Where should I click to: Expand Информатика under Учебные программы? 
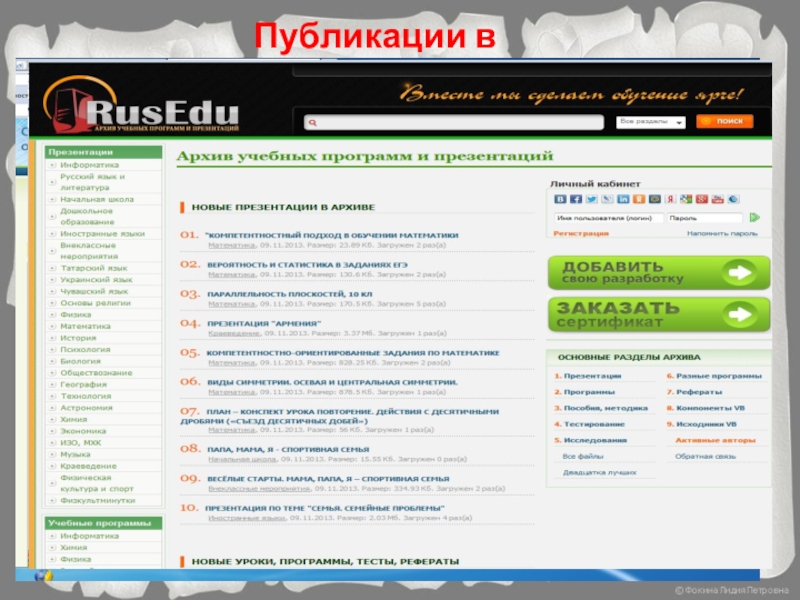[x=52, y=536]
